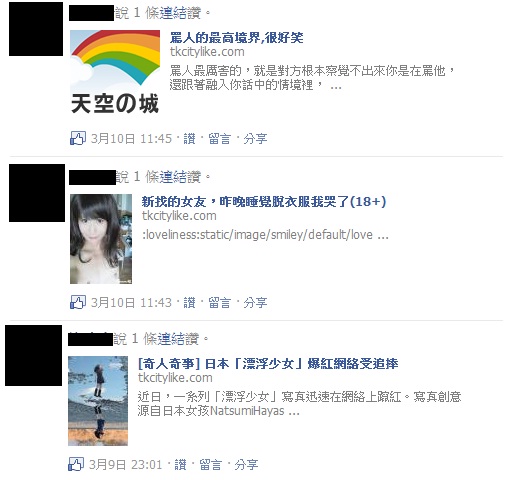Image resolution: width=520 pixels, height=480 pixels.
Task: Click thumbs-up icon on 3月9日 23:01 post
Action: [76, 464]
